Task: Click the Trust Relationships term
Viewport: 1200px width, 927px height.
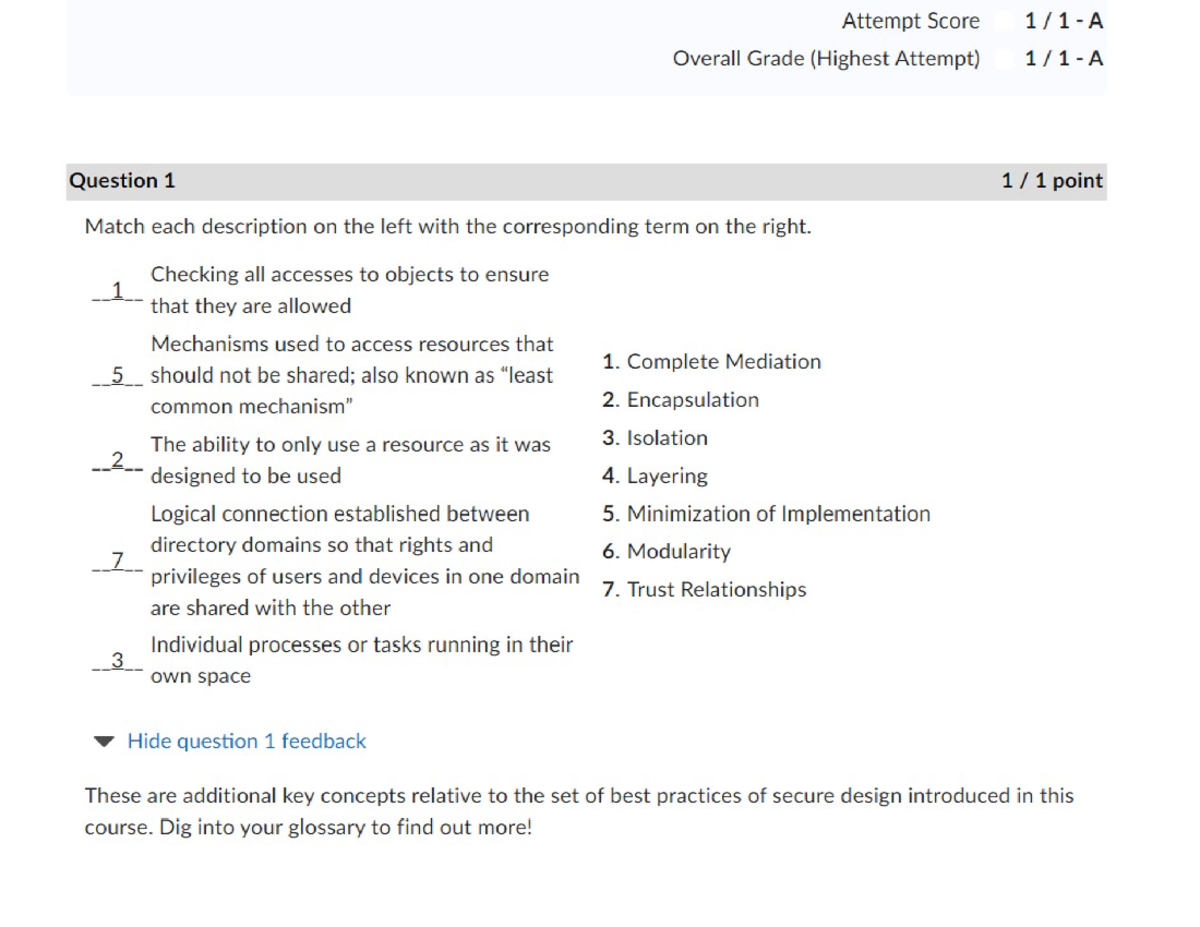Action: [706, 590]
